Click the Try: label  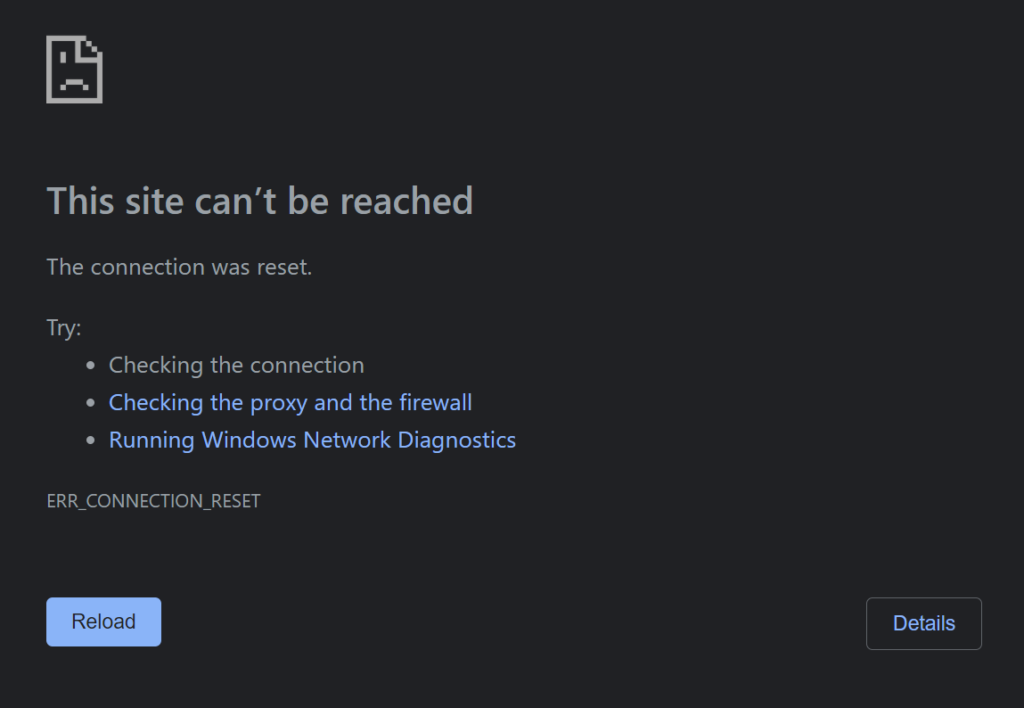pyautogui.click(x=64, y=327)
